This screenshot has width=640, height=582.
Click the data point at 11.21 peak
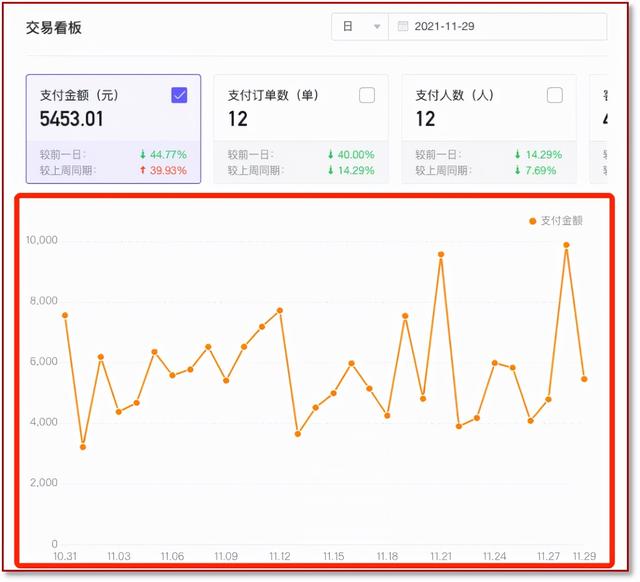pos(441,254)
